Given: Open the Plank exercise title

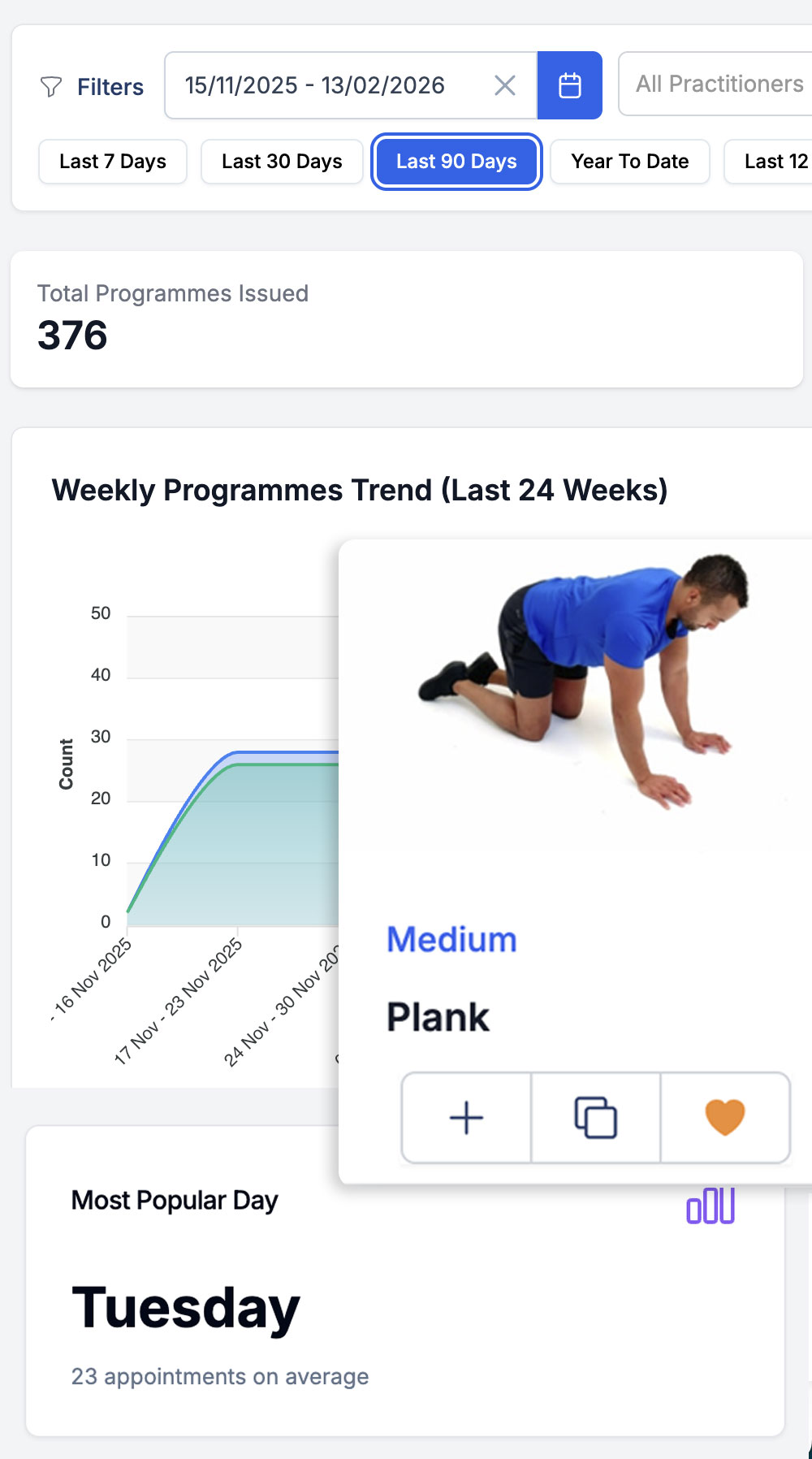Looking at the screenshot, I should (x=438, y=1016).
